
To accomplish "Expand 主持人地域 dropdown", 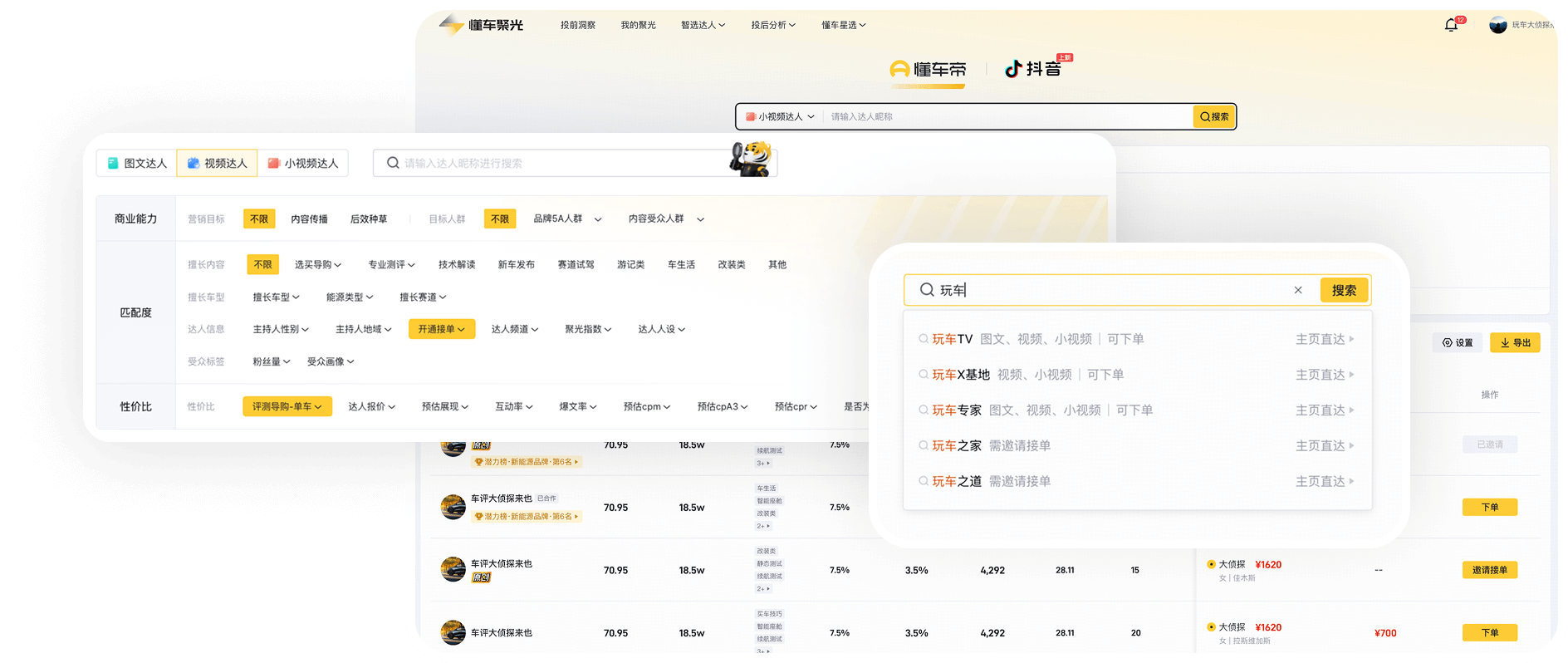I will click(x=363, y=330).
